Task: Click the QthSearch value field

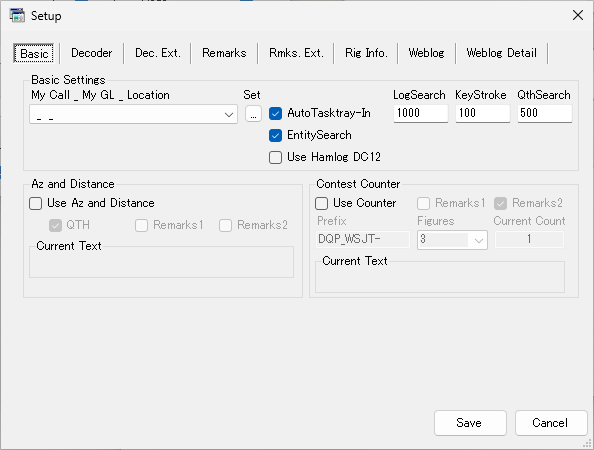Action: (544, 113)
